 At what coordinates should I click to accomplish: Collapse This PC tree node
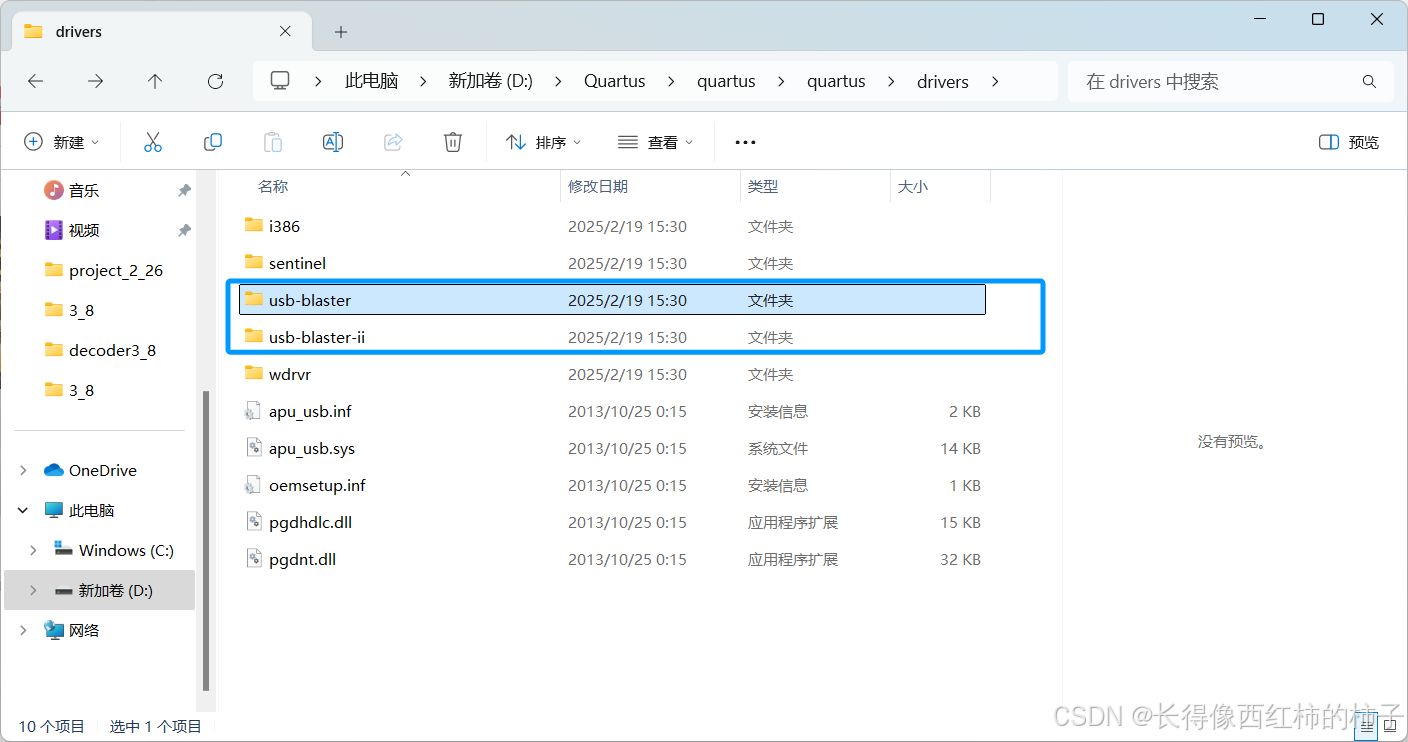(24, 510)
